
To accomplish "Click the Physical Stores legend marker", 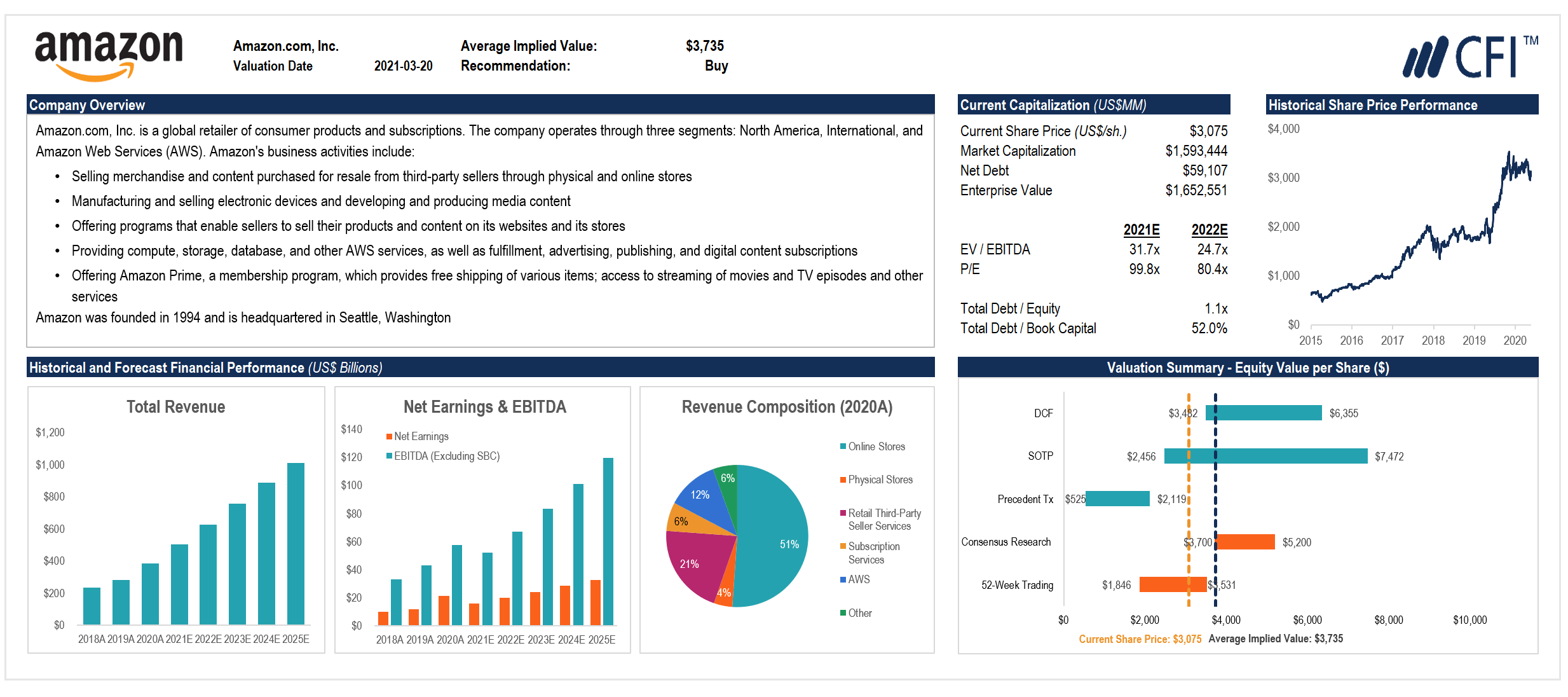I will [x=843, y=480].
